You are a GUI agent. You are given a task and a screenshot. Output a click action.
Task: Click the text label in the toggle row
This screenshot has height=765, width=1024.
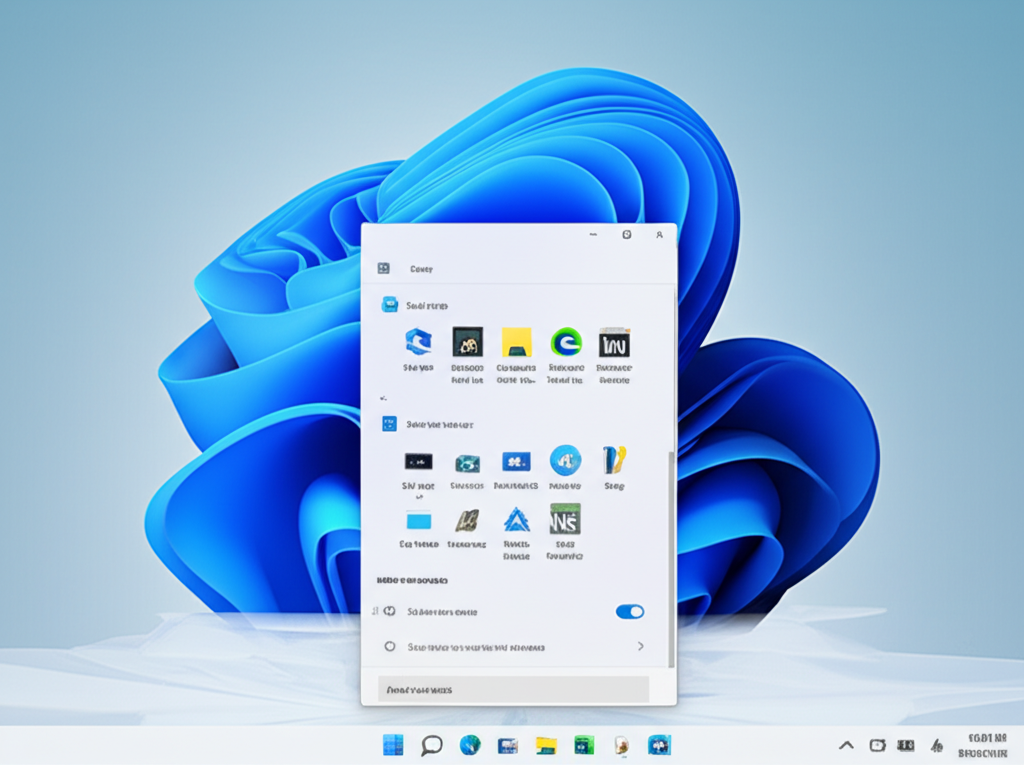(x=442, y=612)
